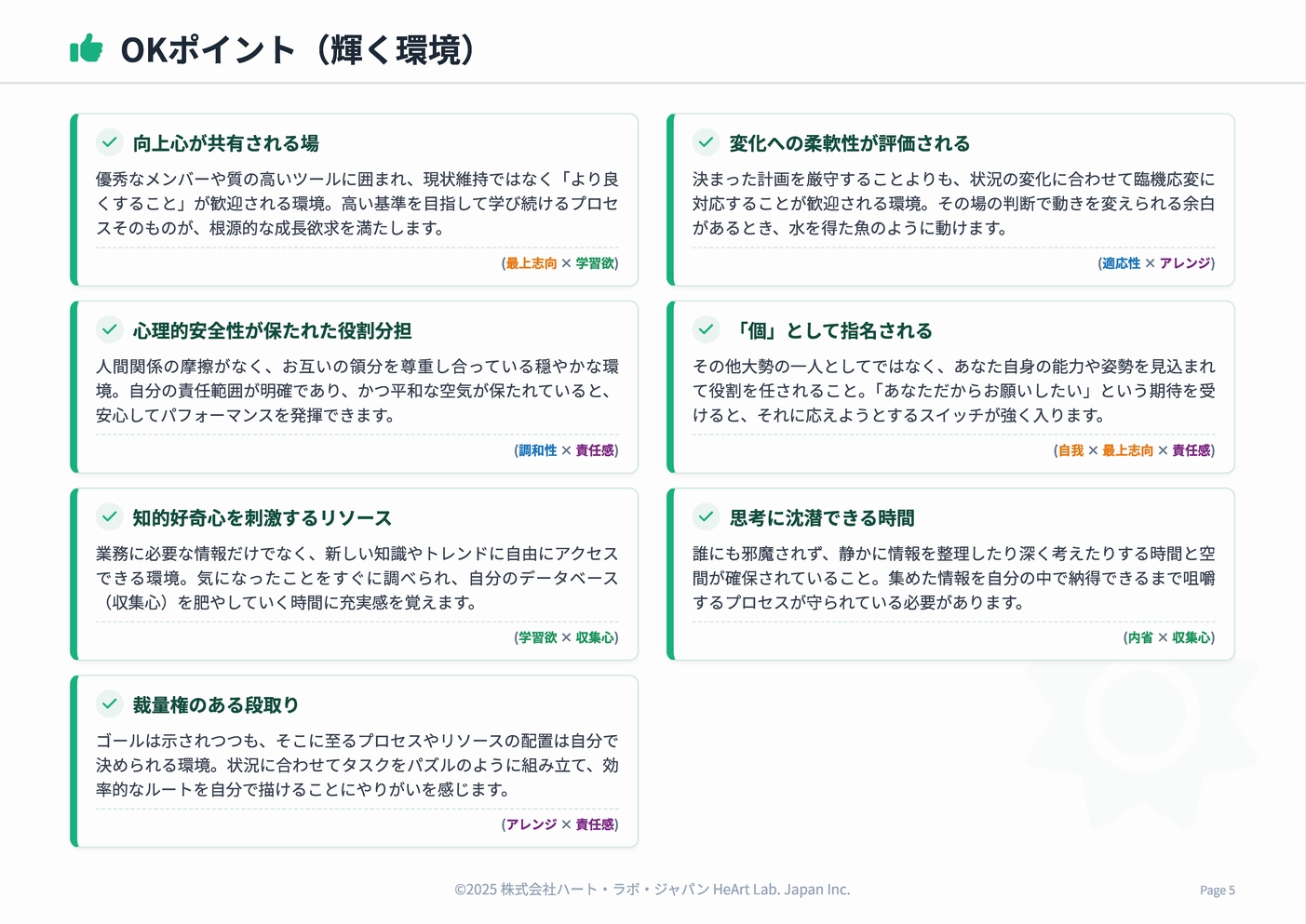This screenshot has width=1306, height=924.
Task: Select the 最上志向 tag on the first card
Action: (x=531, y=263)
